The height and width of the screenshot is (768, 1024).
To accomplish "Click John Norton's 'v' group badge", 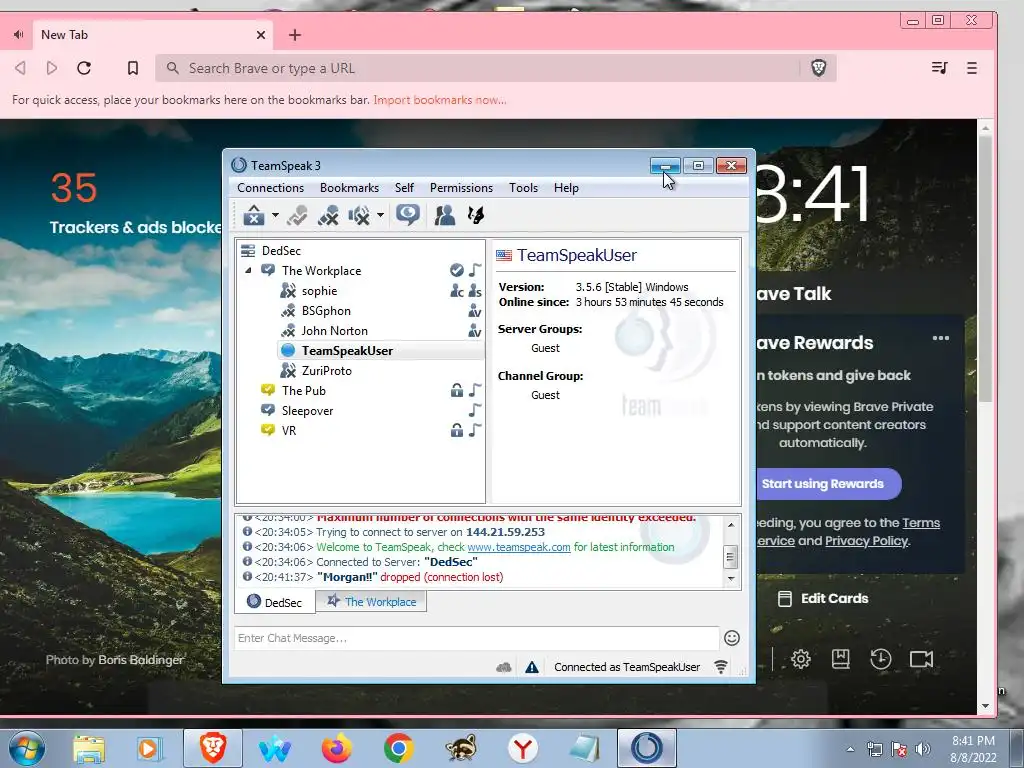I will point(475,330).
